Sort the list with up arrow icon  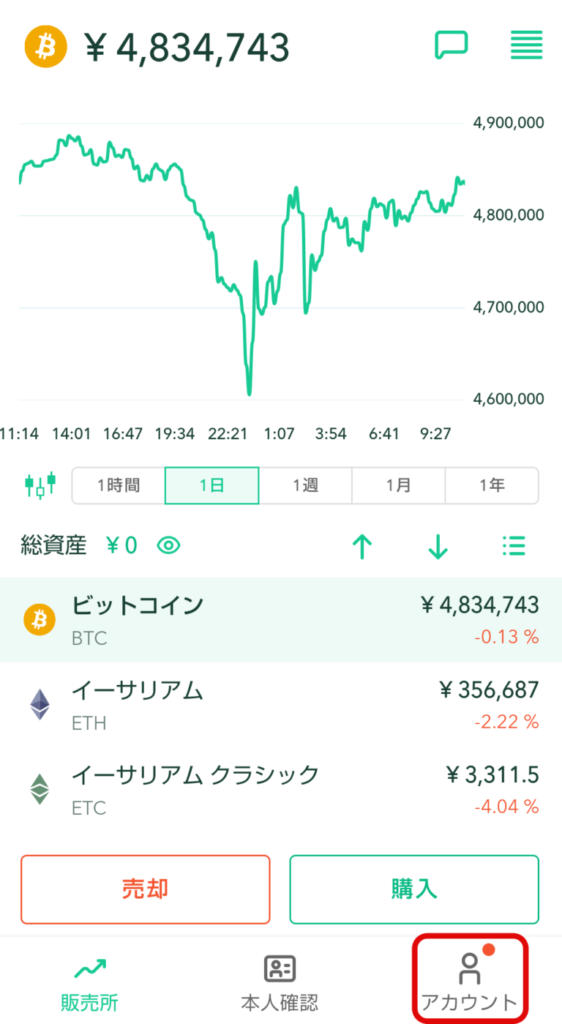(x=362, y=547)
